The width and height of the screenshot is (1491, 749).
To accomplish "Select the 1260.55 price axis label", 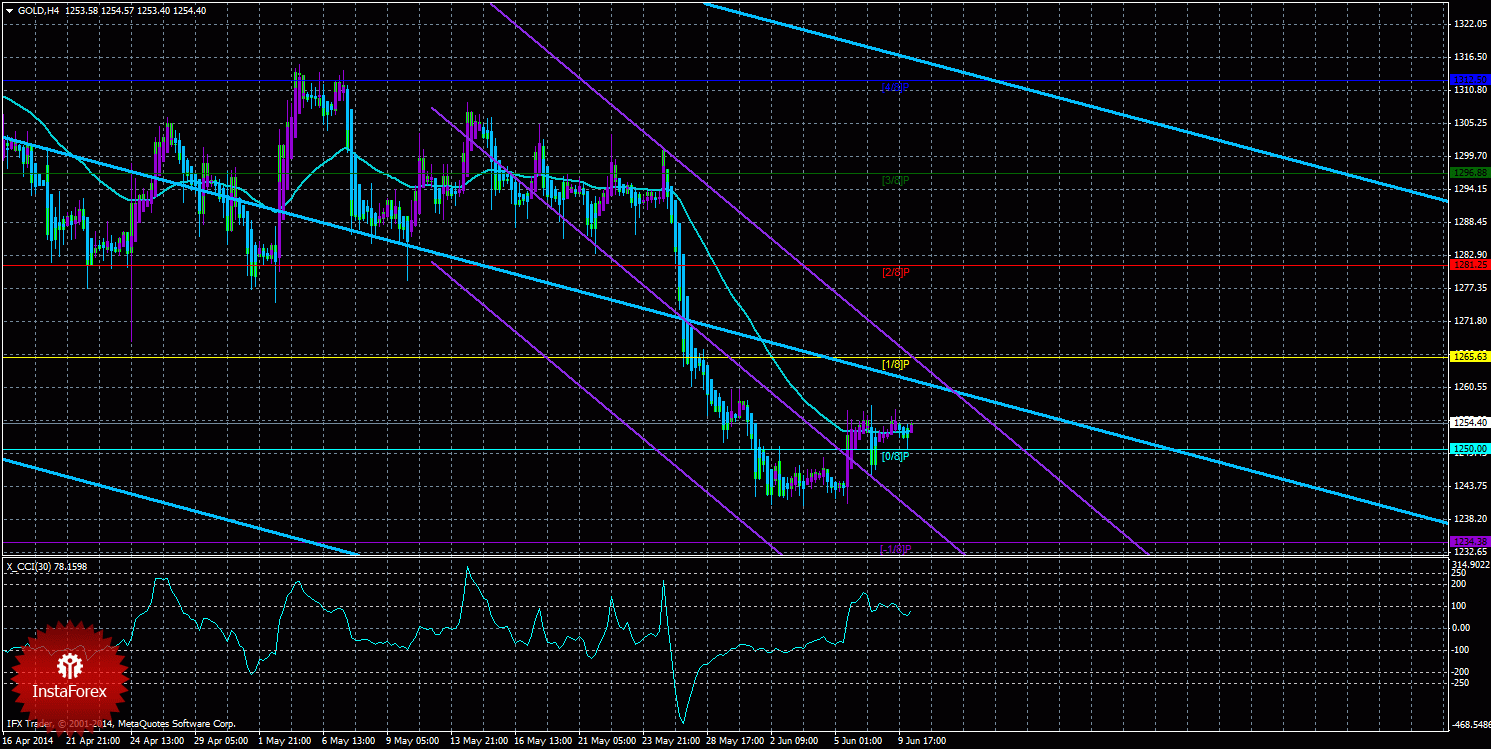I will point(1471,387).
